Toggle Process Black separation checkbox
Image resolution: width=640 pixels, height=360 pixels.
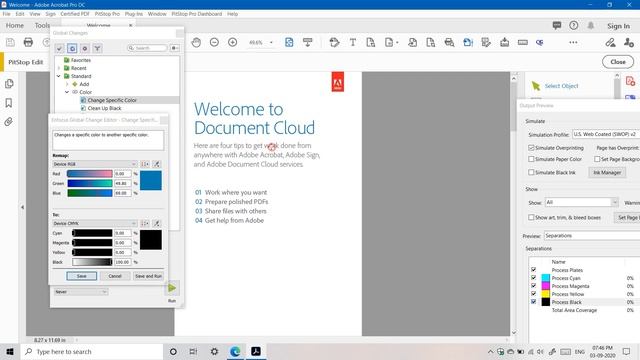pos(533,302)
